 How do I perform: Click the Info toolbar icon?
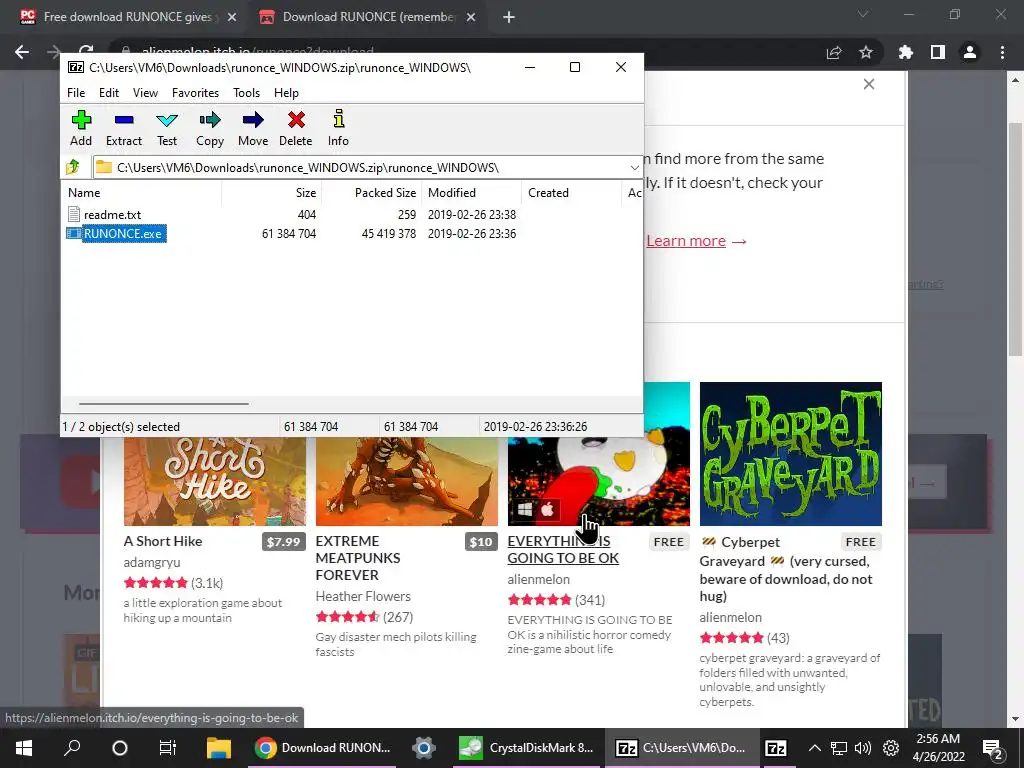(x=338, y=129)
